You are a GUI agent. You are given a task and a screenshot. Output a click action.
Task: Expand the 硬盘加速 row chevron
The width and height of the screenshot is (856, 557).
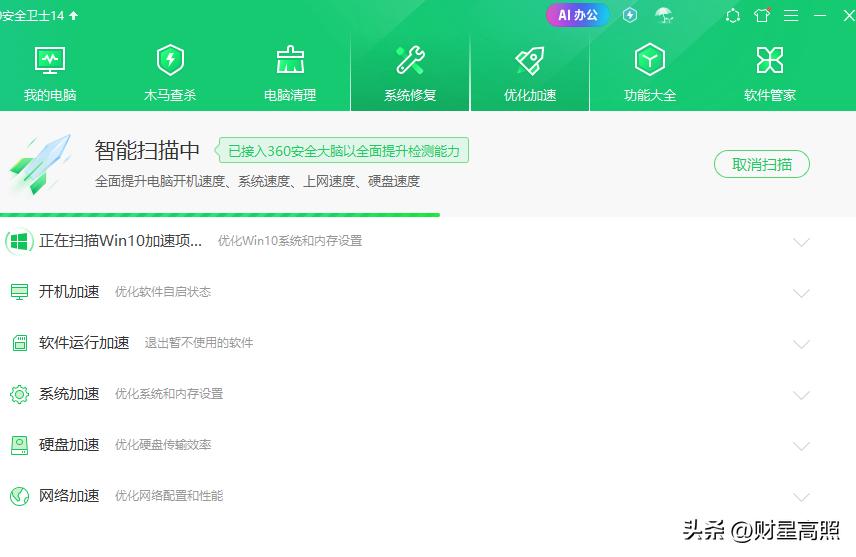tap(801, 447)
